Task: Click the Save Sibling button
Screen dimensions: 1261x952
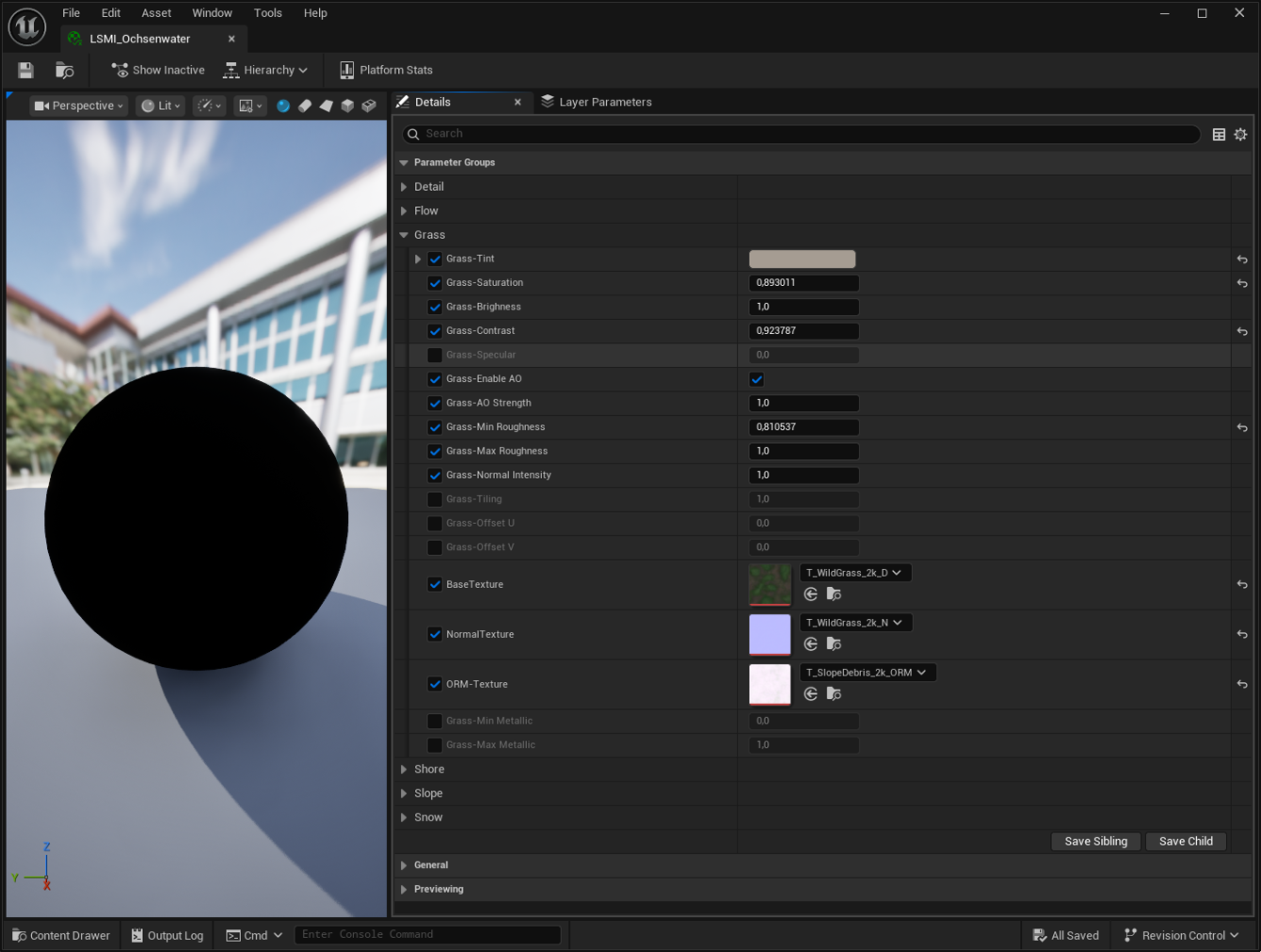Action: coord(1095,842)
